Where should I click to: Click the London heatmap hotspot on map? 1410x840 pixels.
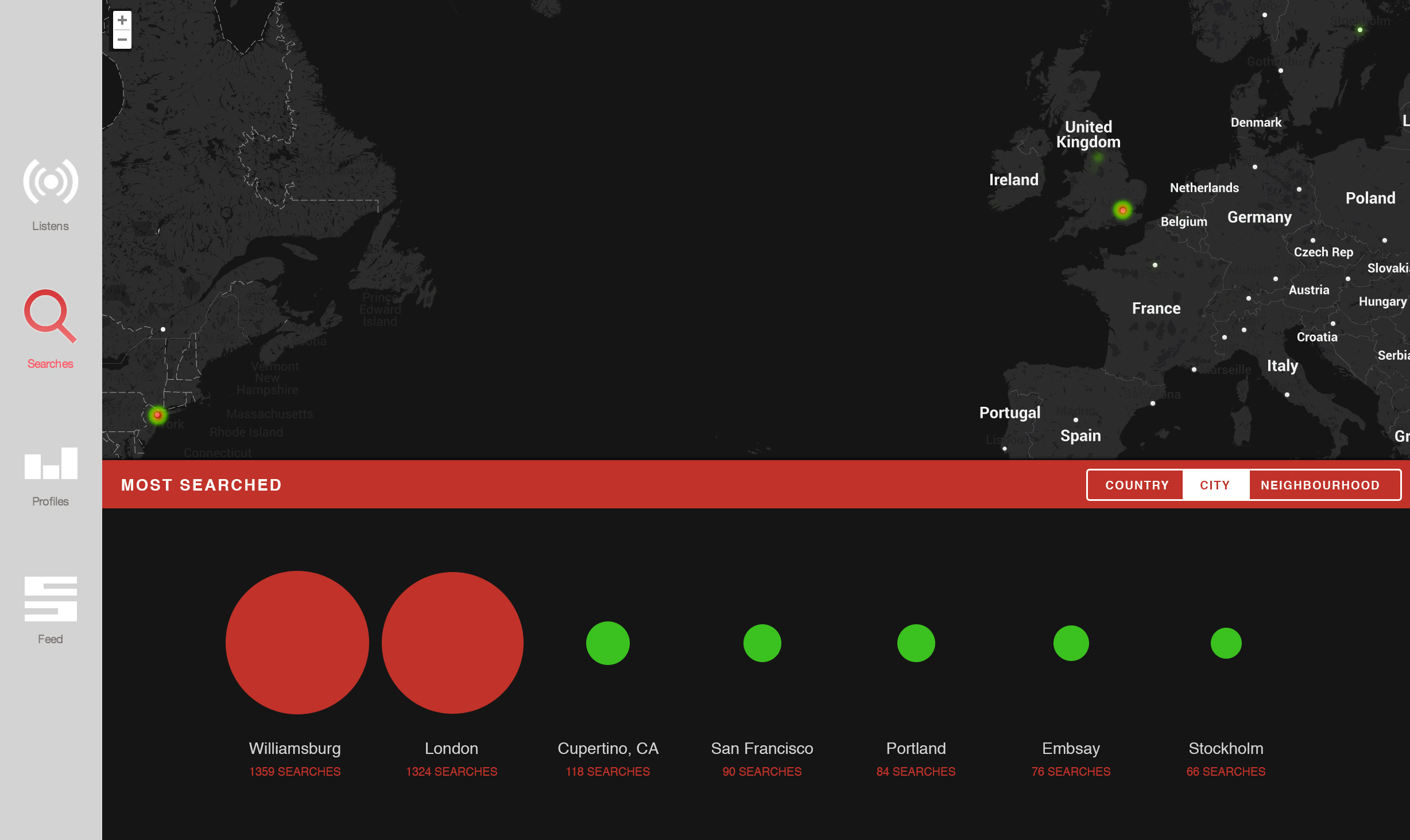(1122, 210)
